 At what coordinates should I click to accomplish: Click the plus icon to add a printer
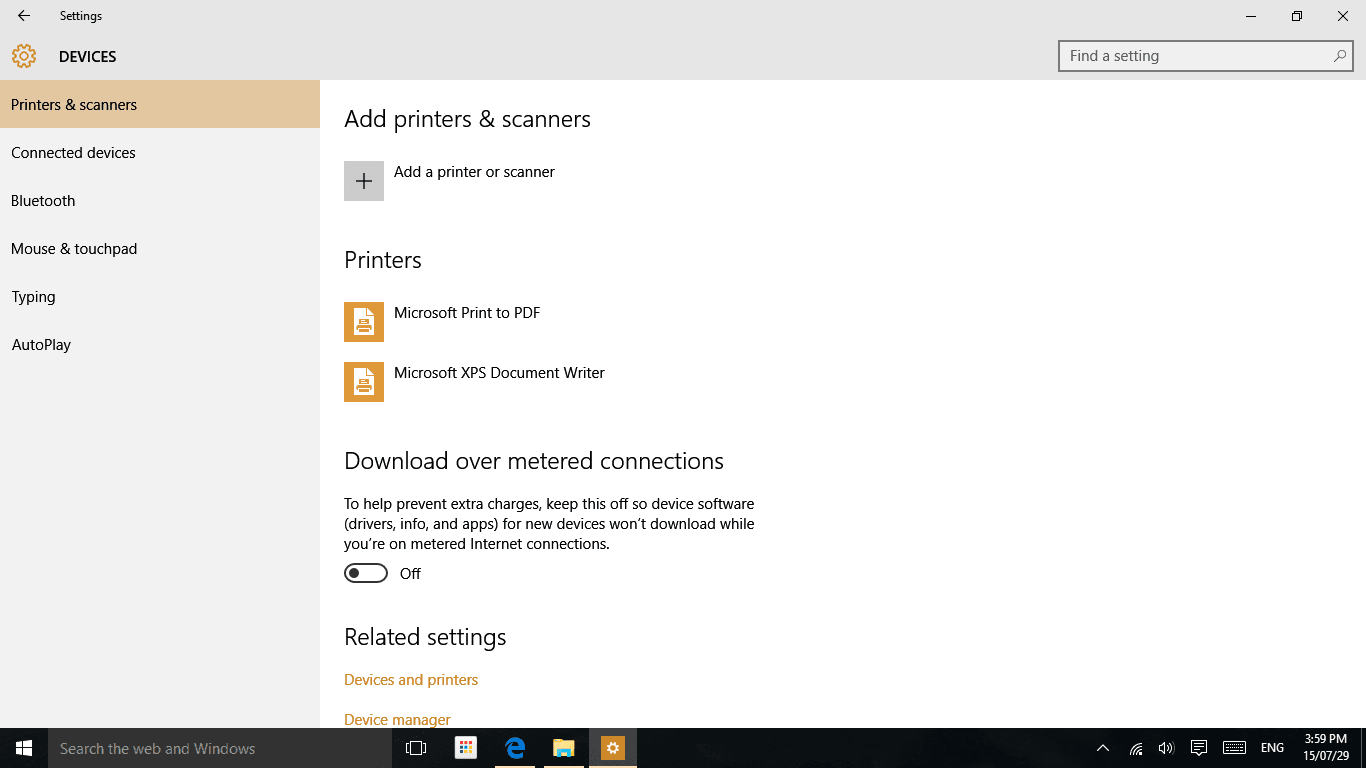(x=364, y=181)
